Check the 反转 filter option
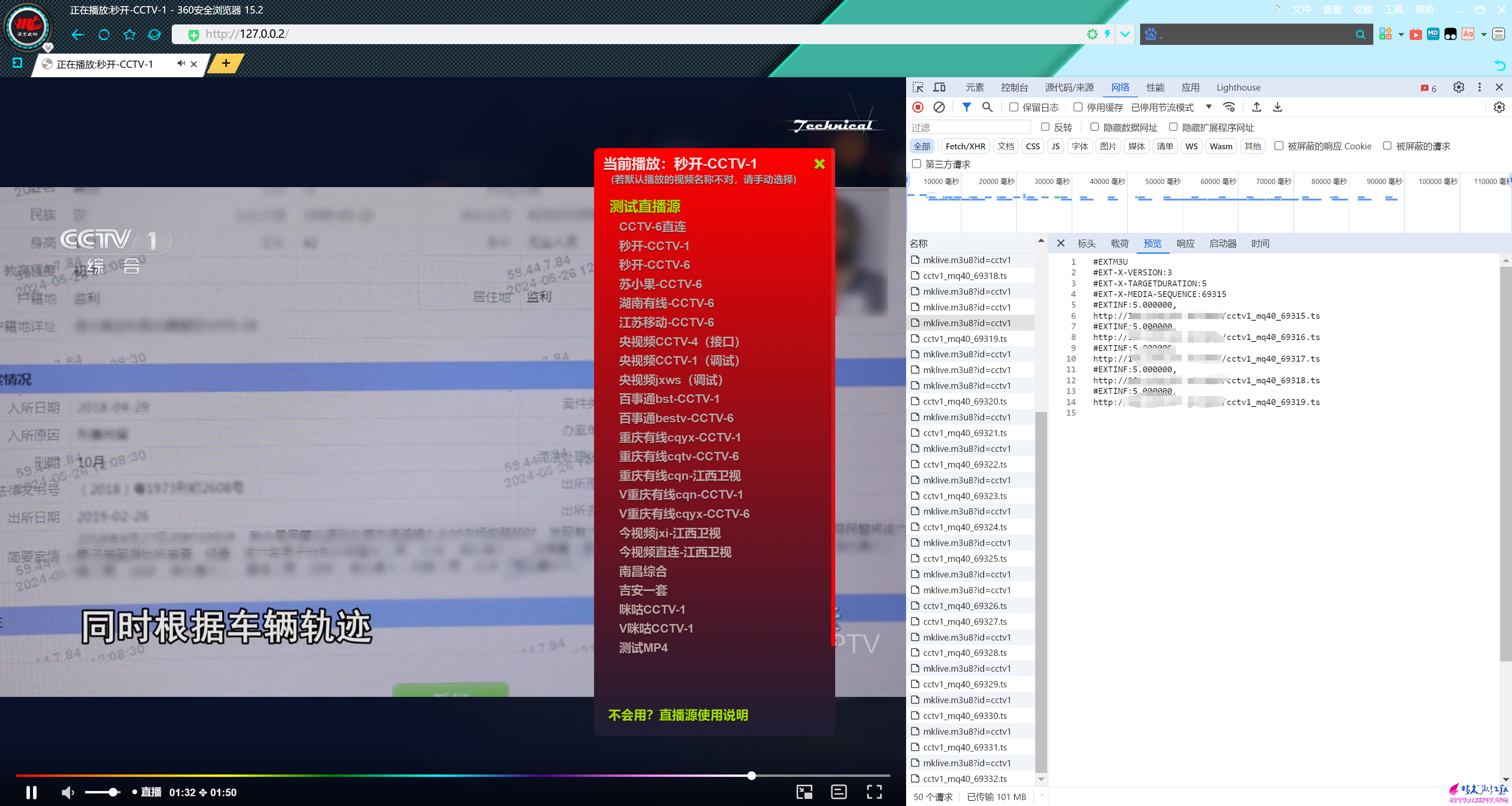This screenshot has height=806, width=1512. pyautogui.click(x=1045, y=127)
